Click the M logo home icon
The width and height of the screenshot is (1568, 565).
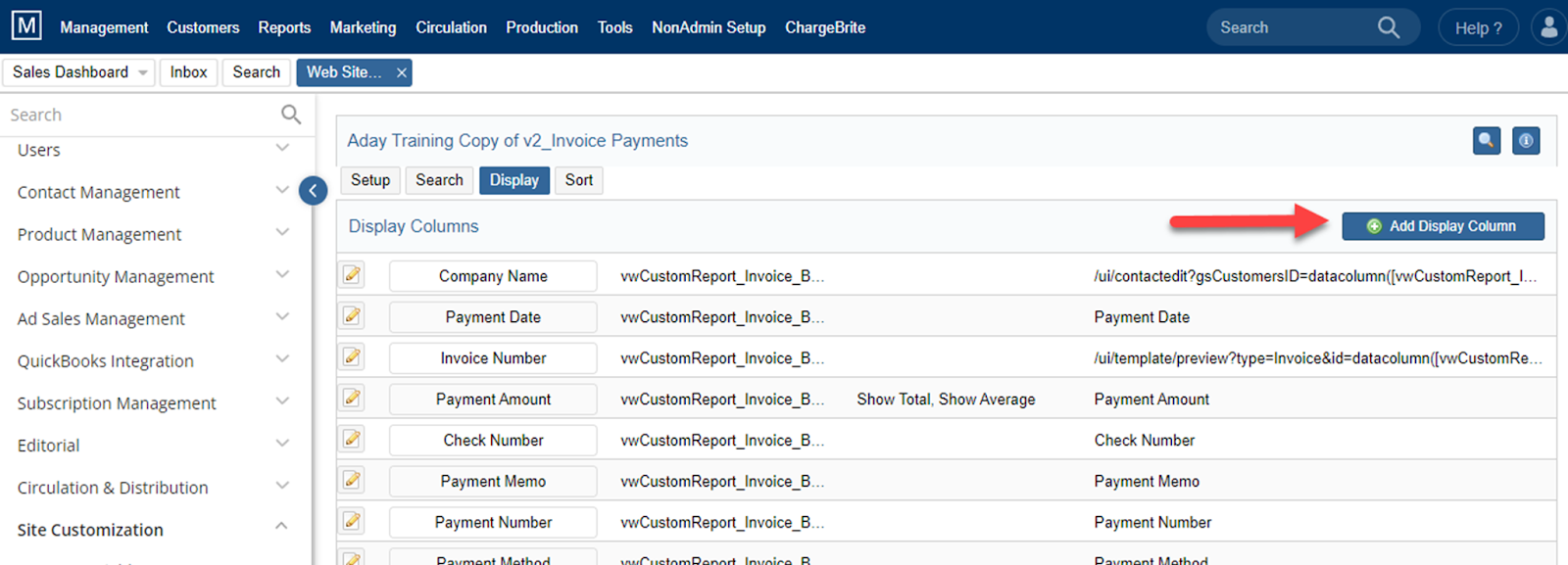(x=26, y=26)
